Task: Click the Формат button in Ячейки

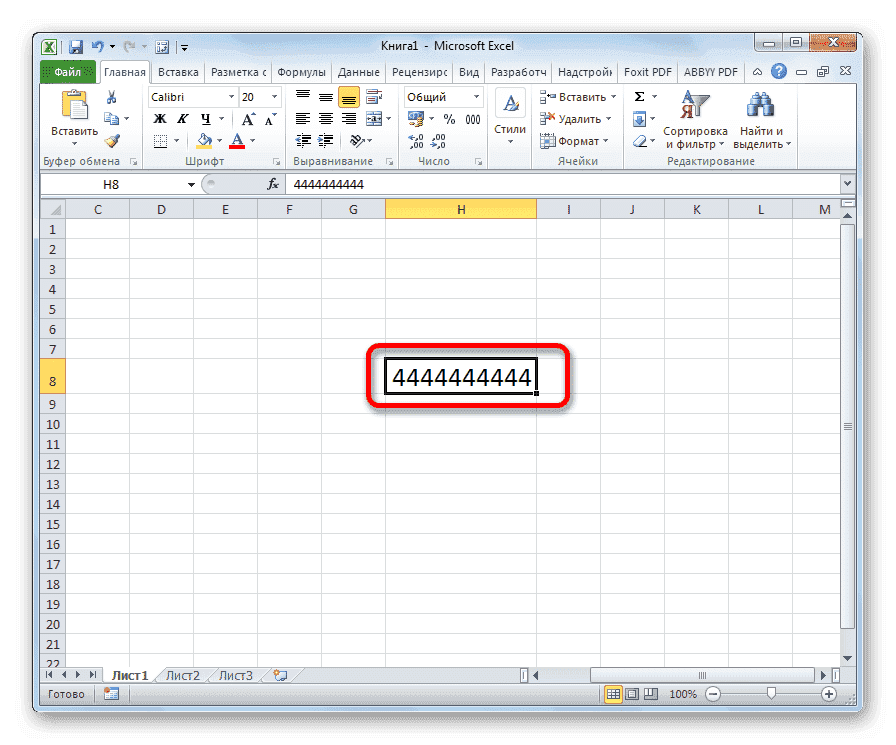Action: click(575, 141)
